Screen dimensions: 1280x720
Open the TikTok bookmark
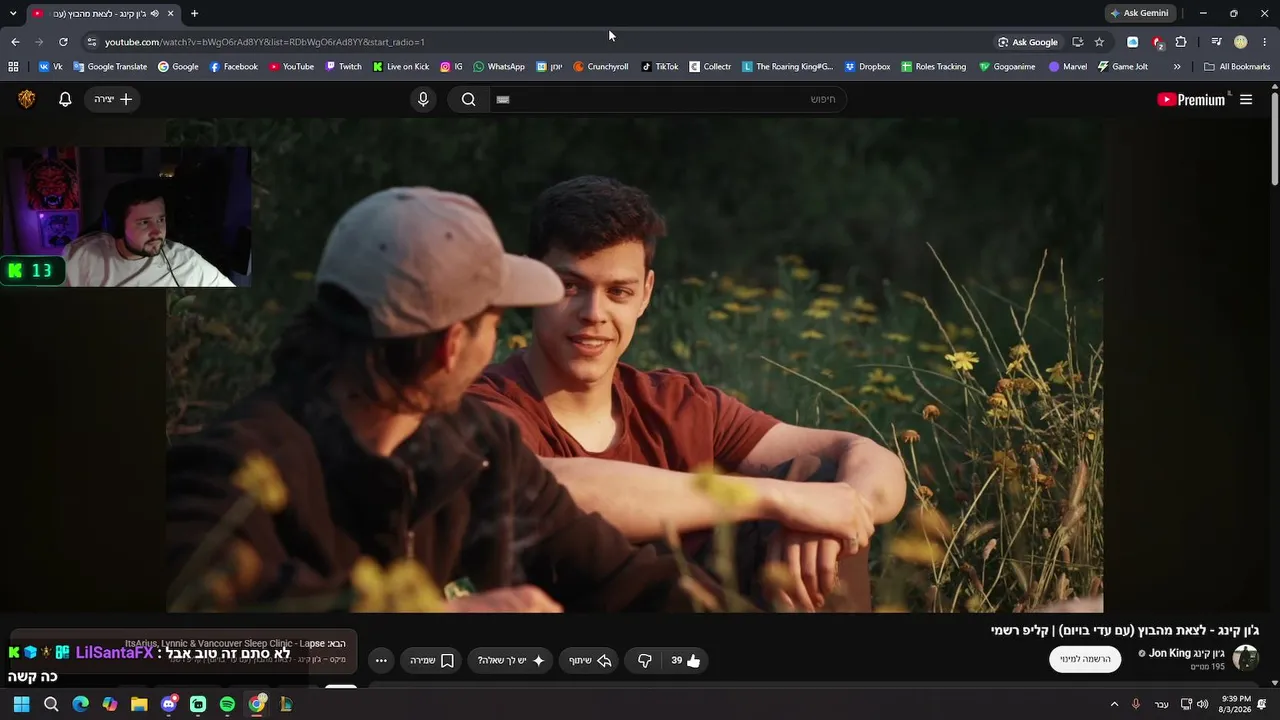pyautogui.click(x=659, y=67)
